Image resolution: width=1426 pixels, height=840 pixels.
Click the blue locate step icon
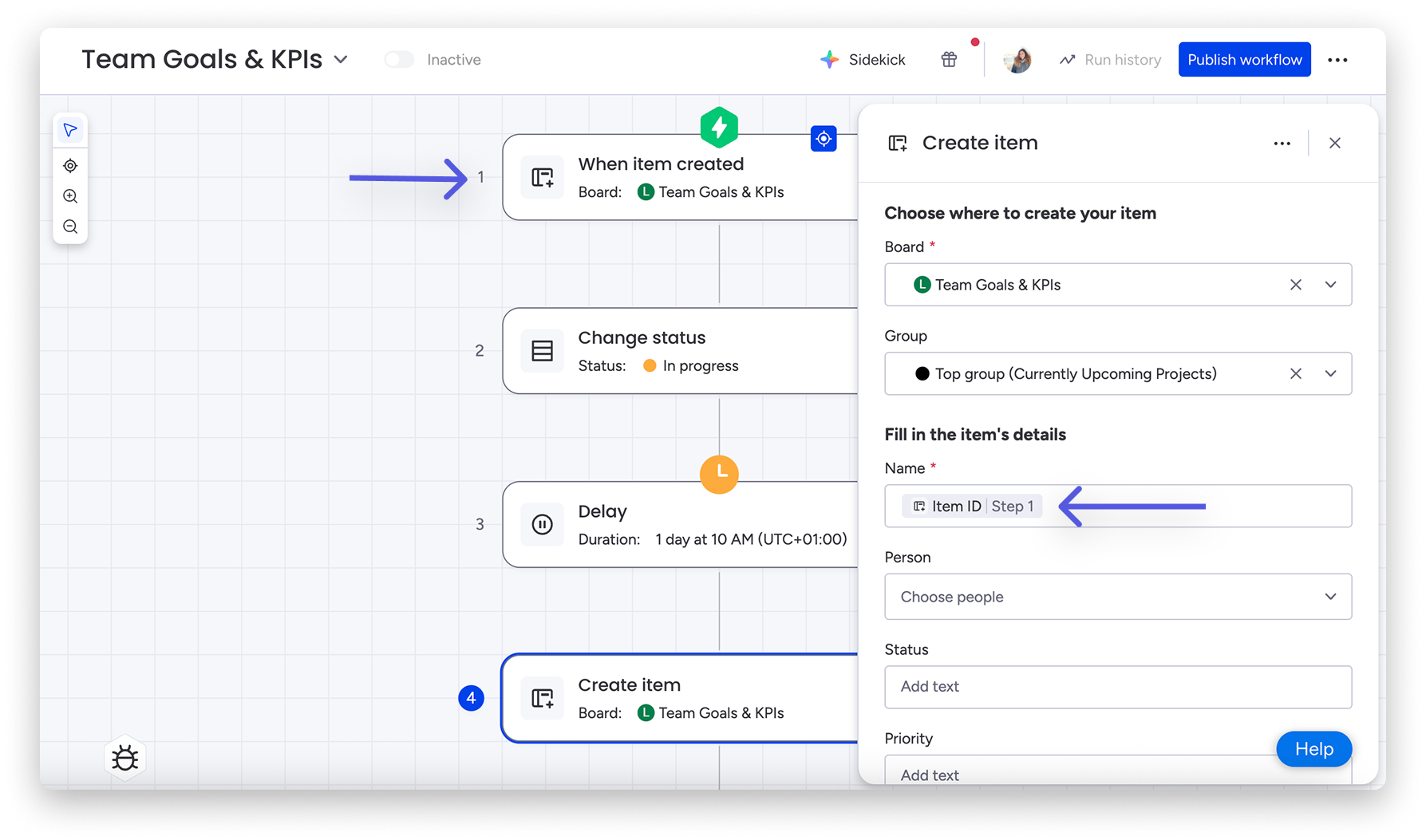824,139
